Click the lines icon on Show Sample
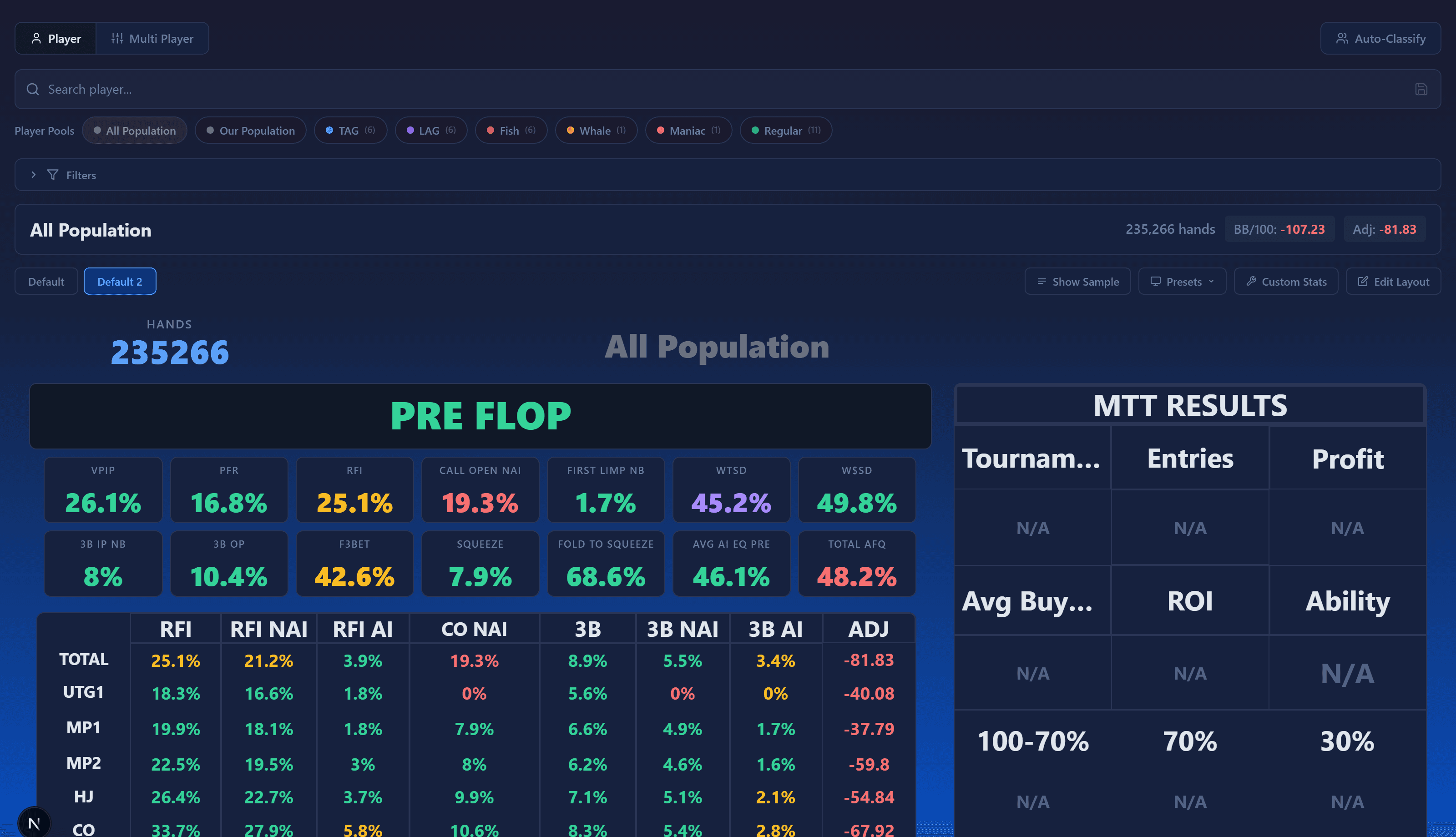Viewport: 1456px width, 837px height. pos(1041,281)
